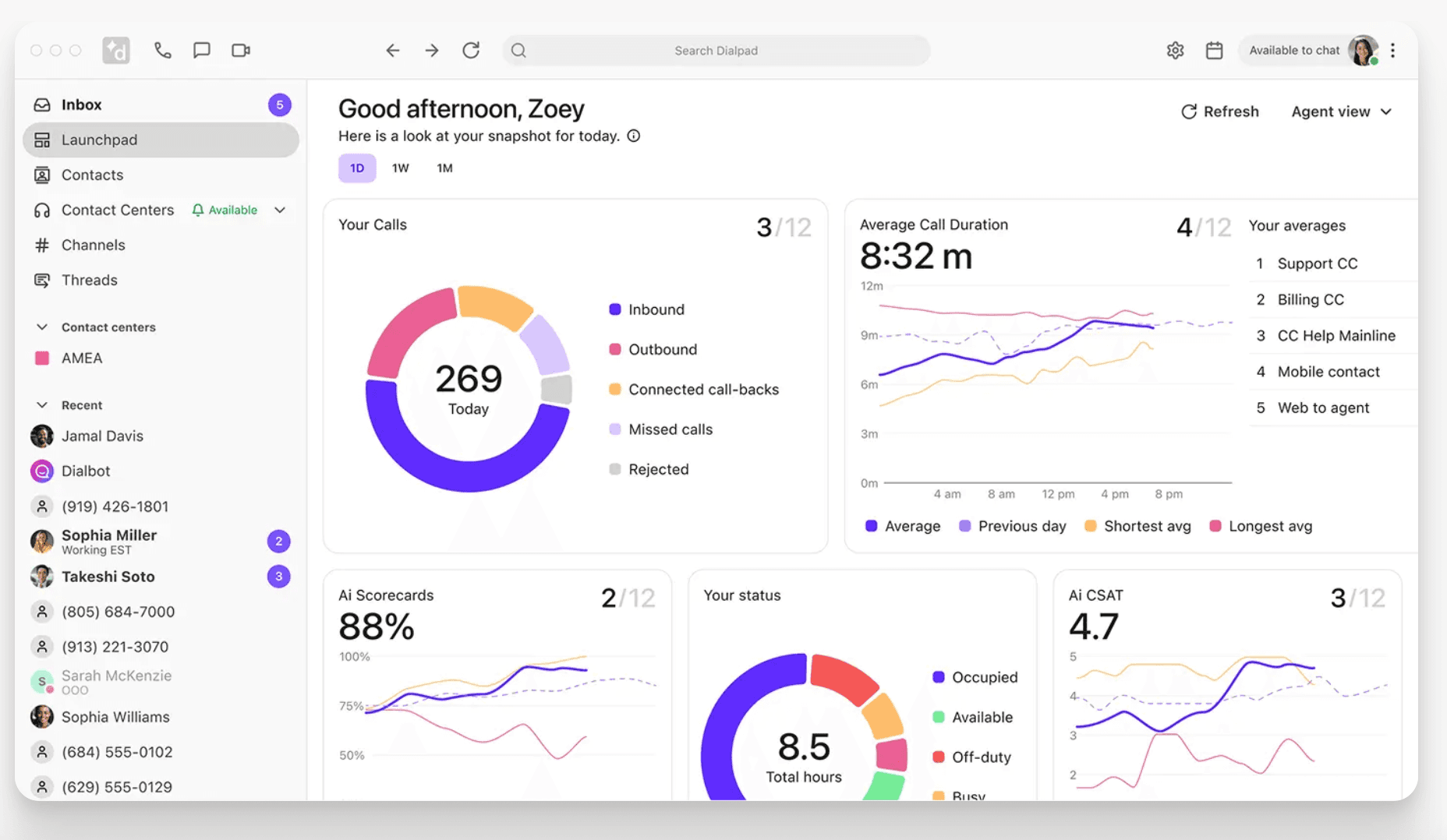
Task: Open the Dialpad logo icon
Action: pyautogui.click(x=115, y=50)
